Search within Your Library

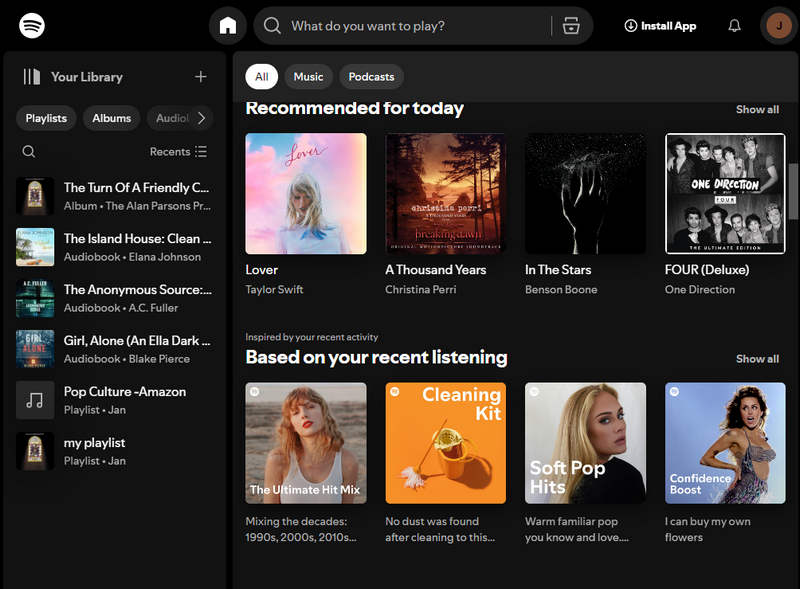pos(29,152)
